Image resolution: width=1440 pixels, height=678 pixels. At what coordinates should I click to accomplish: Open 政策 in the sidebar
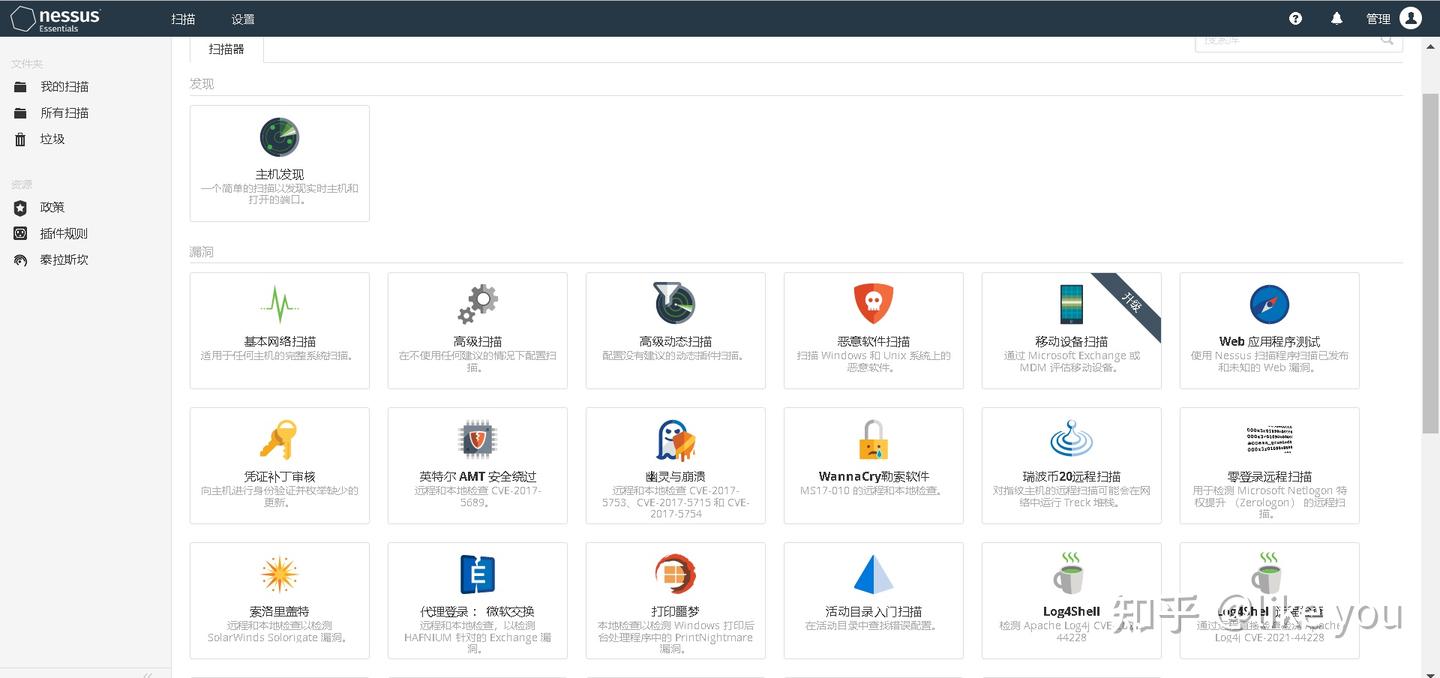tap(52, 207)
